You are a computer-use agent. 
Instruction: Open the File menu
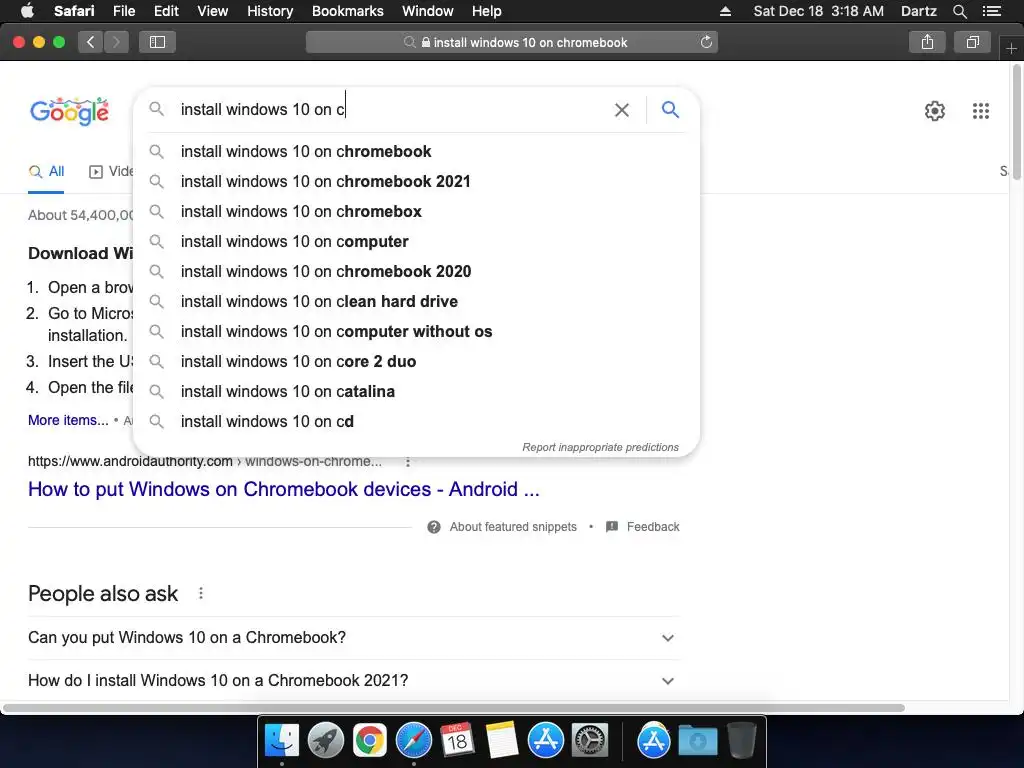click(x=123, y=11)
